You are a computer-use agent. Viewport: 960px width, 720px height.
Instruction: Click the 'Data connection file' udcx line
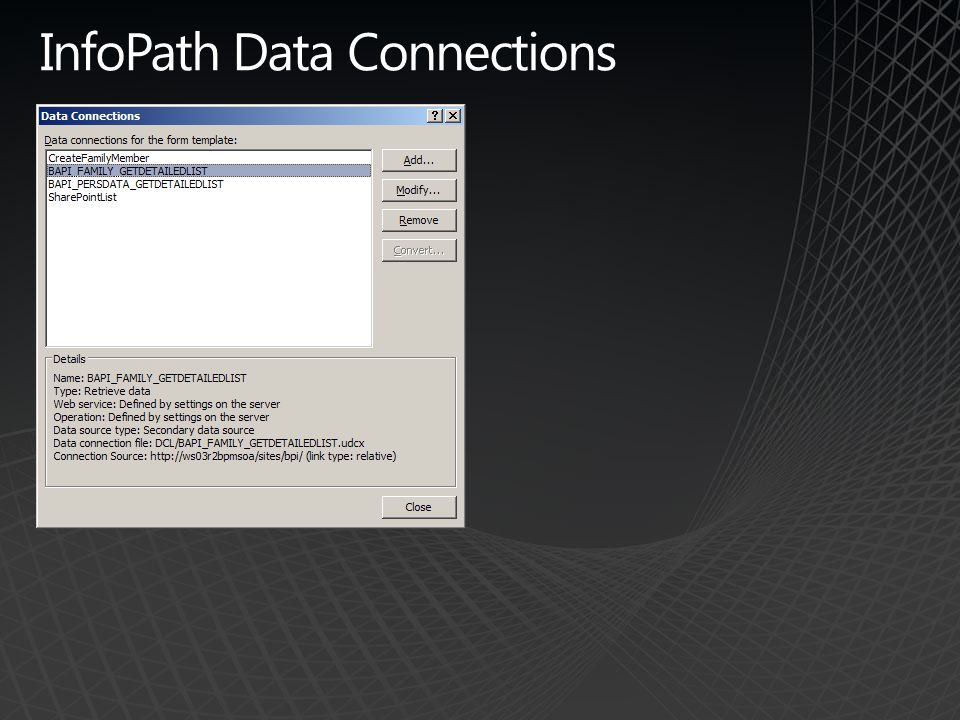(x=209, y=443)
